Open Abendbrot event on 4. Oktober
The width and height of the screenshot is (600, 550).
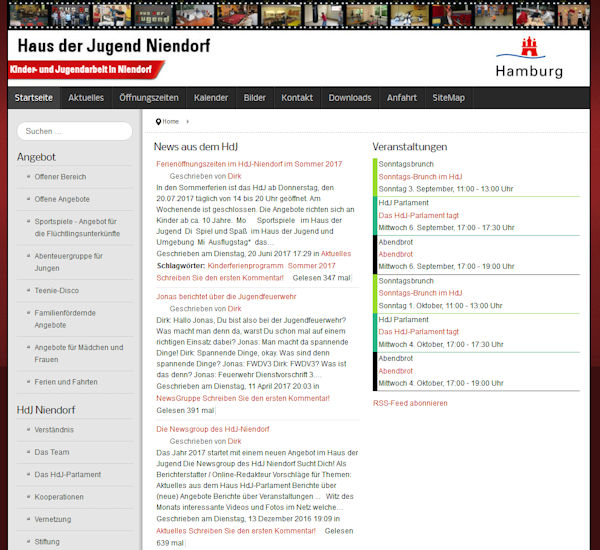tap(396, 371)
